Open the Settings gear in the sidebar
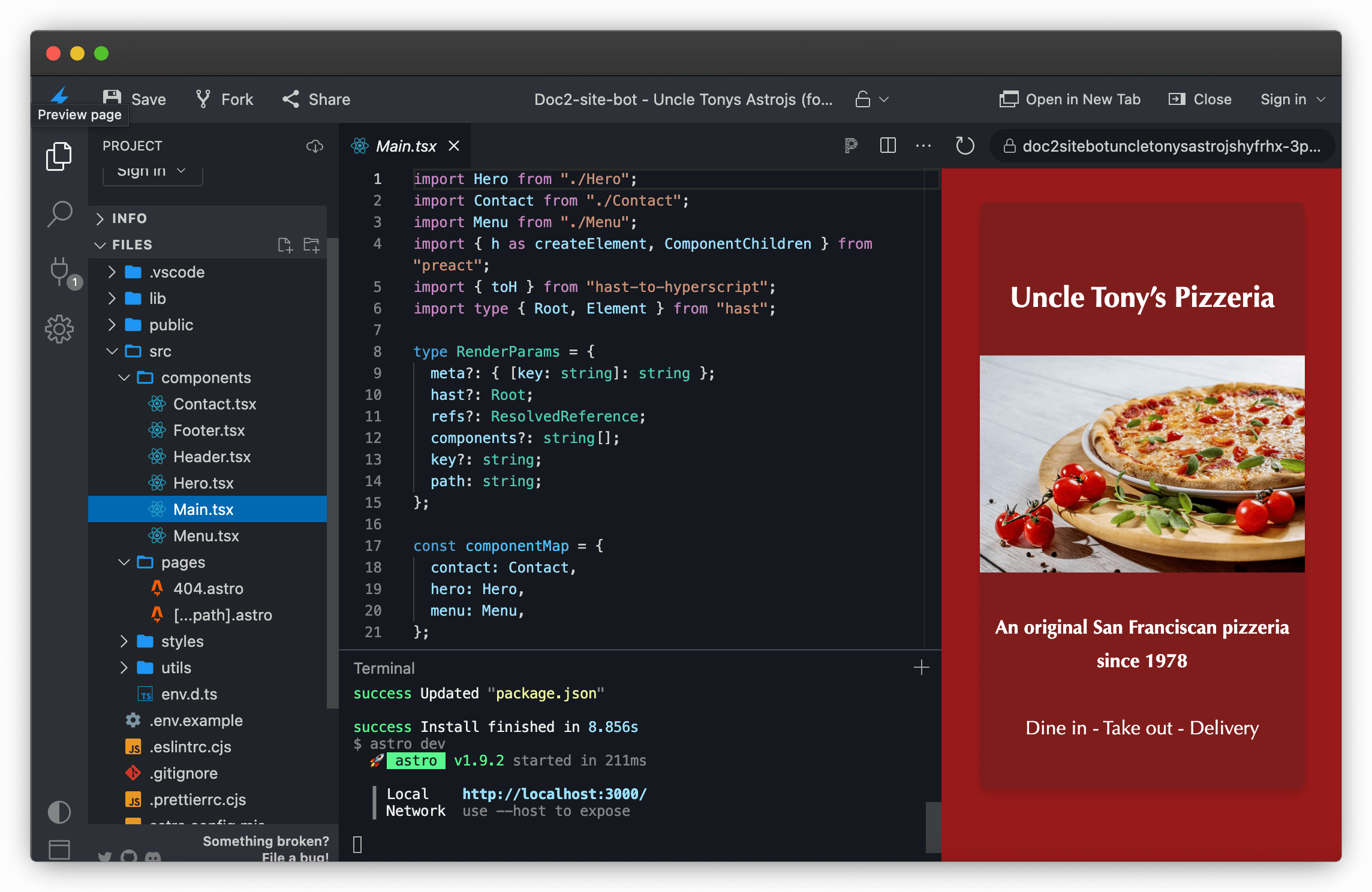This screenshot has width=1372, height=892. (59, 329)
